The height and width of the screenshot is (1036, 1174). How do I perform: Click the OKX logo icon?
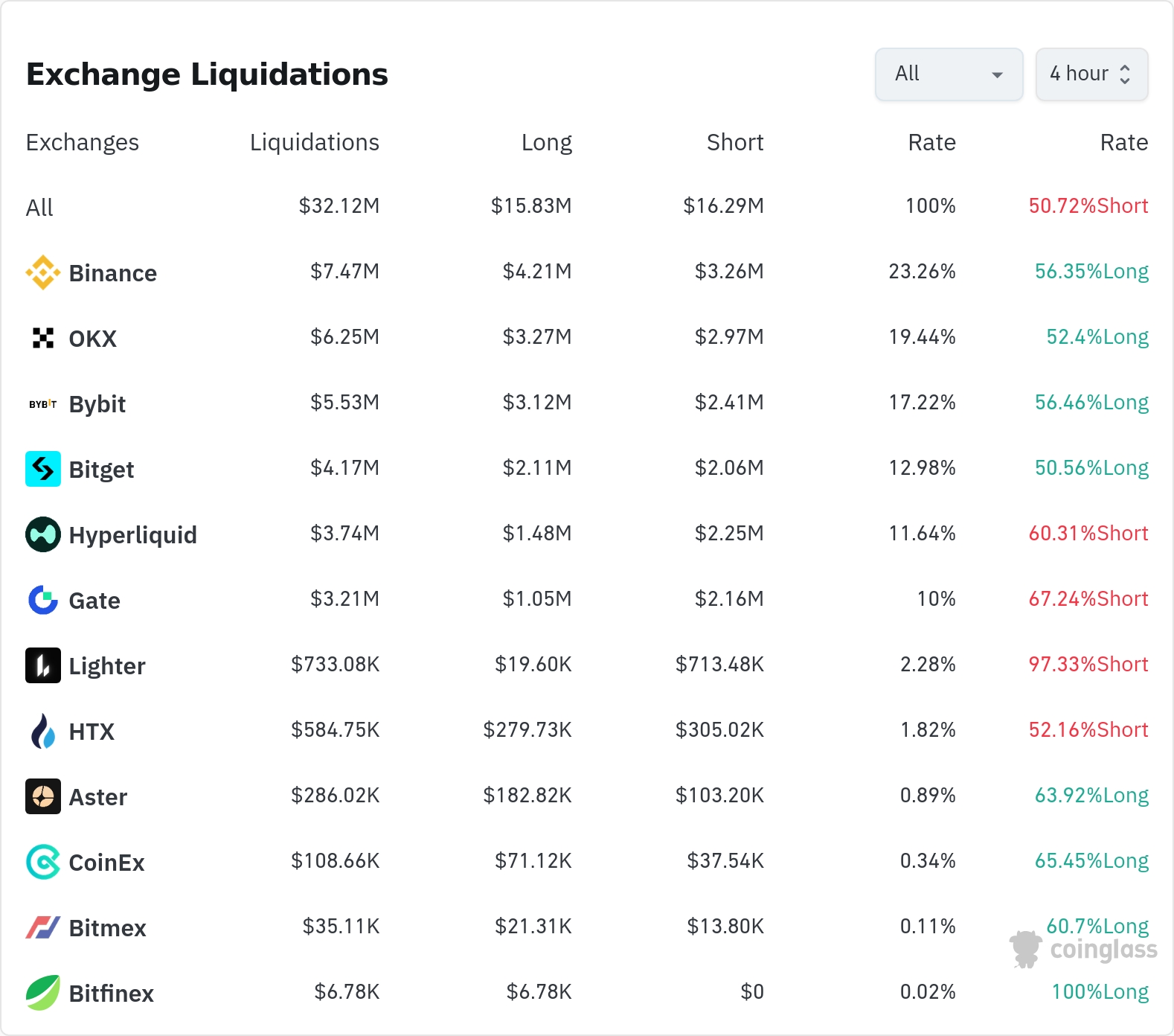43,338
